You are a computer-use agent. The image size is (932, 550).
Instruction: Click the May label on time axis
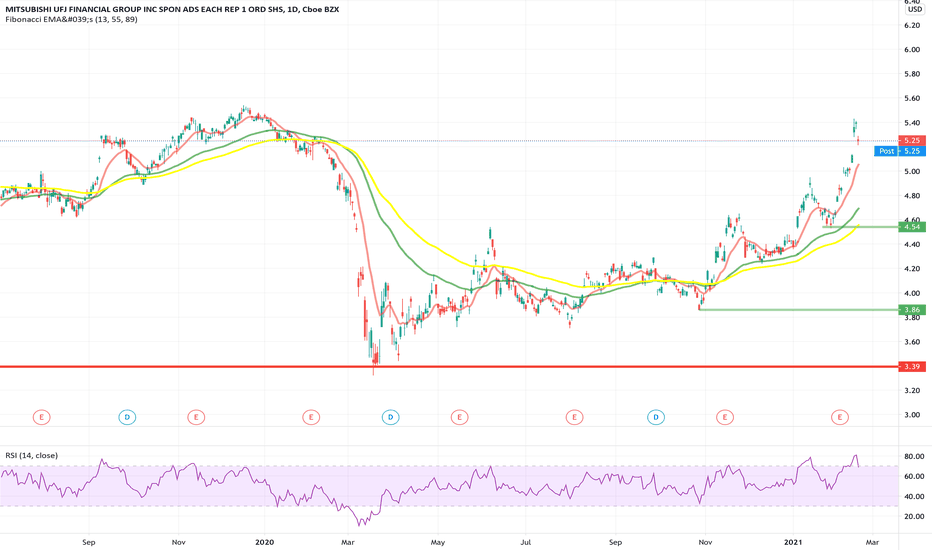click(437, 542)
